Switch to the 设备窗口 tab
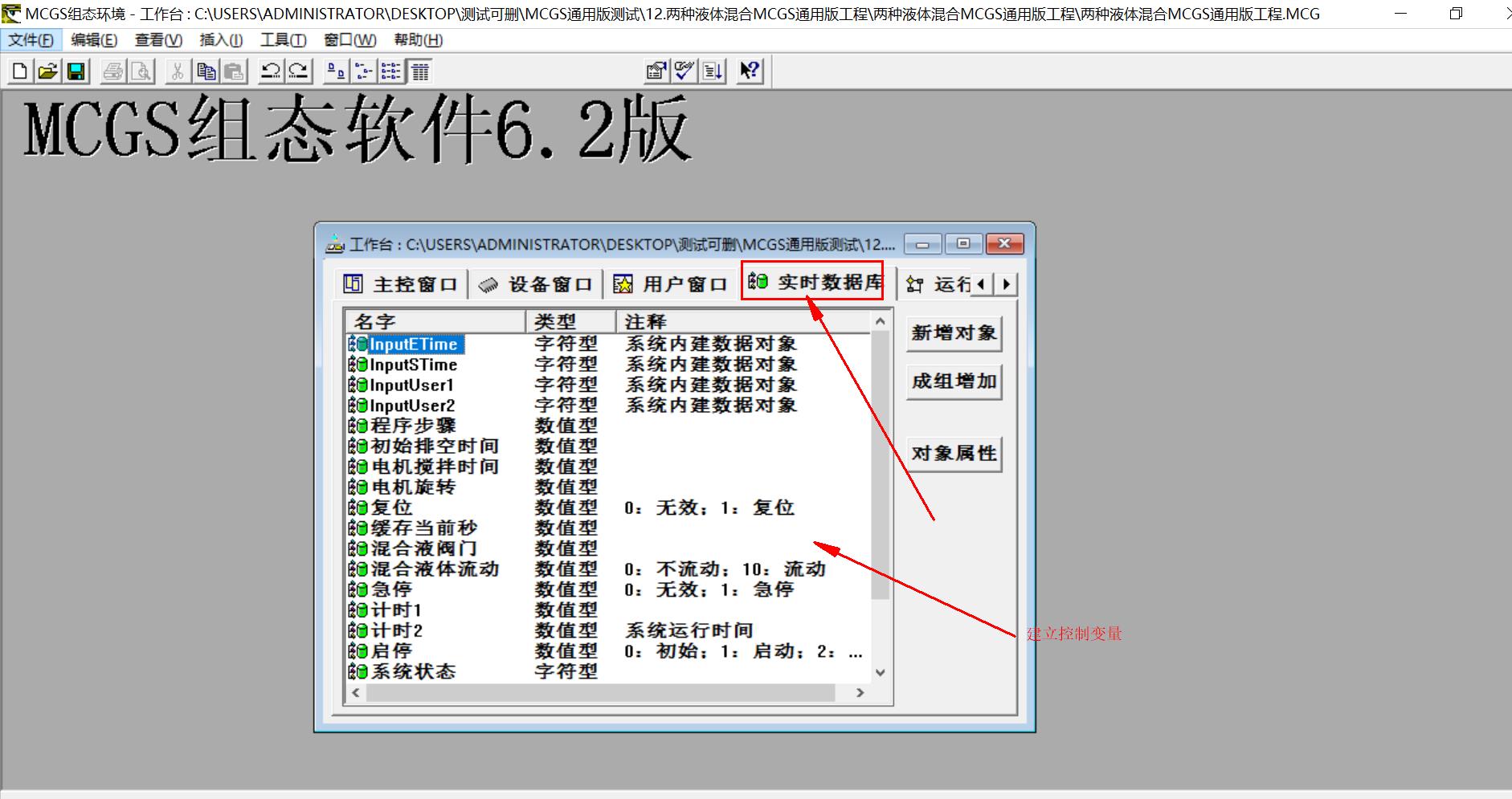 (x=537, y=283)
